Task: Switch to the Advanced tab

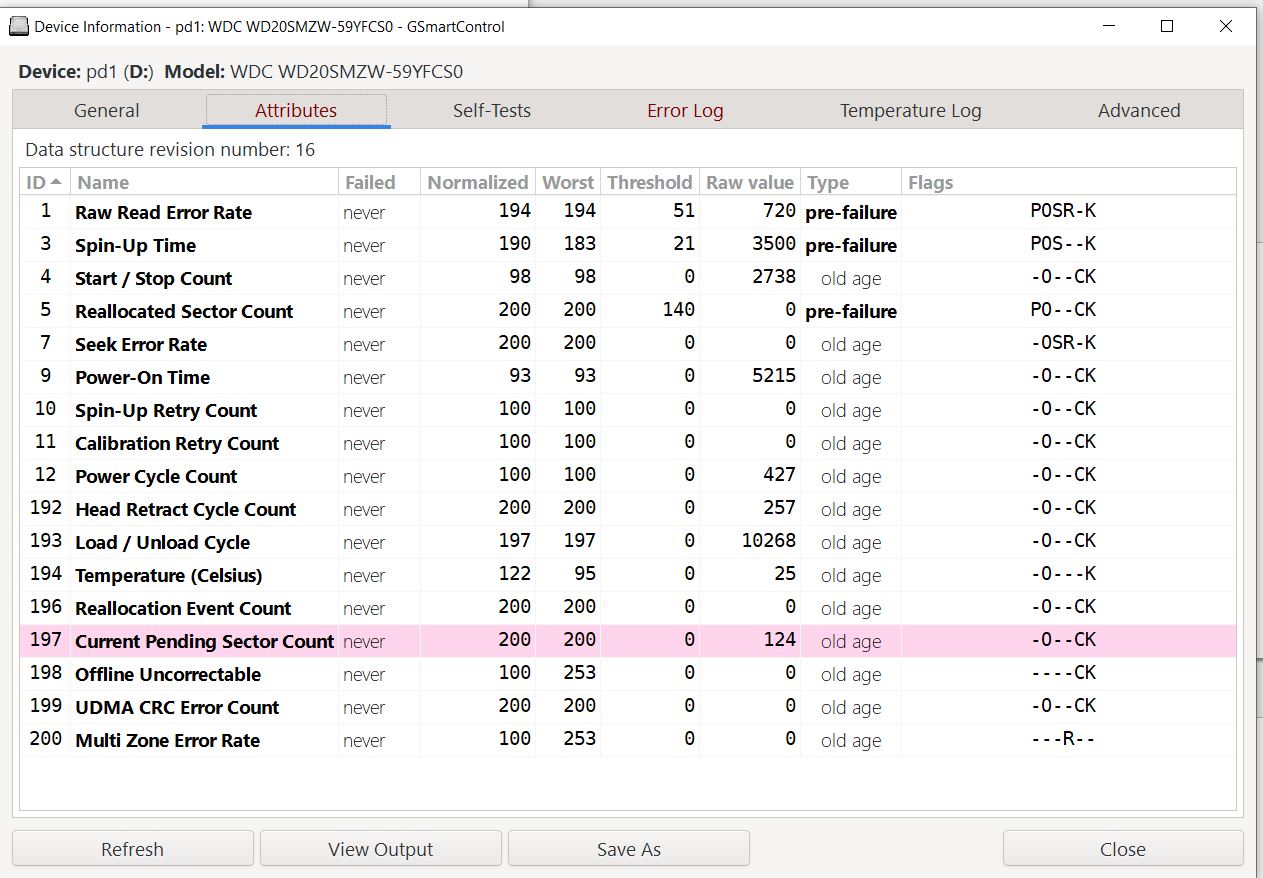Action: point(1139,111)
